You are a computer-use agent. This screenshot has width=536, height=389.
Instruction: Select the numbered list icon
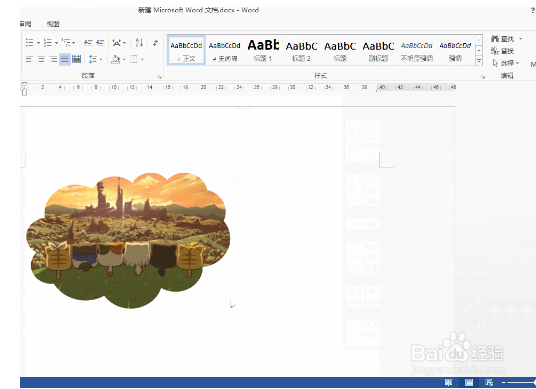coord(48,43)
